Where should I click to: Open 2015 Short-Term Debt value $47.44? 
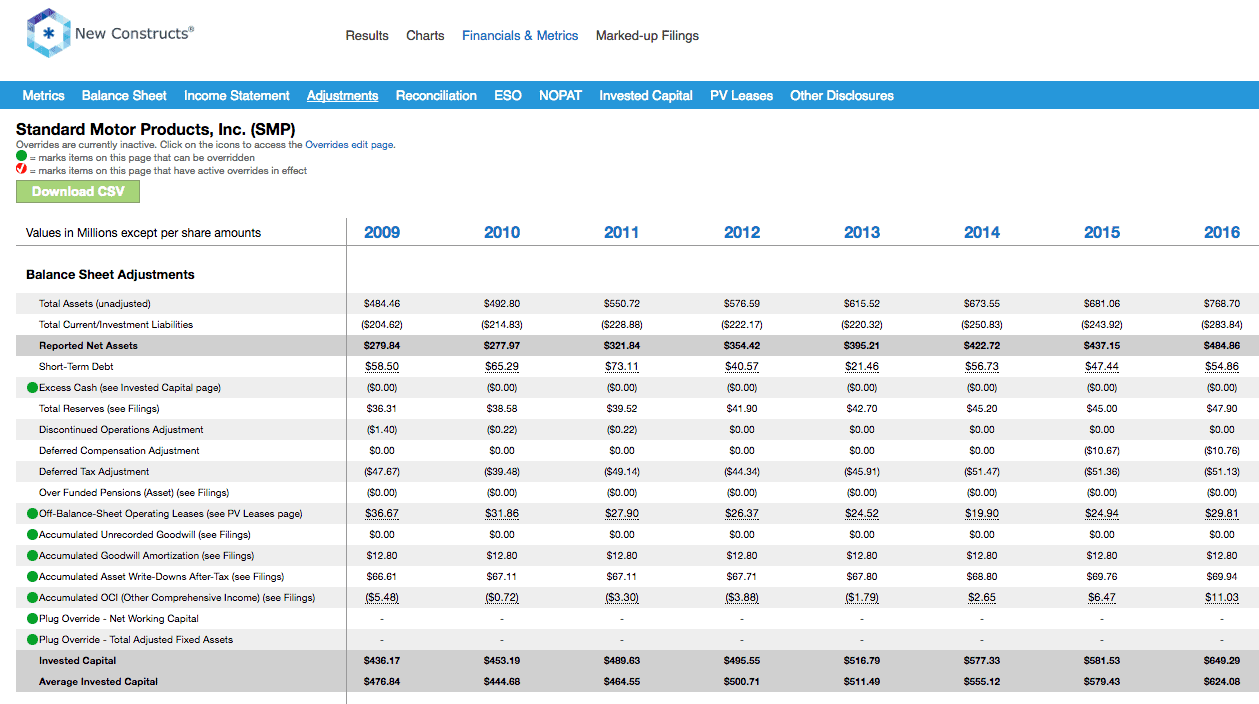coord(1102,367)
